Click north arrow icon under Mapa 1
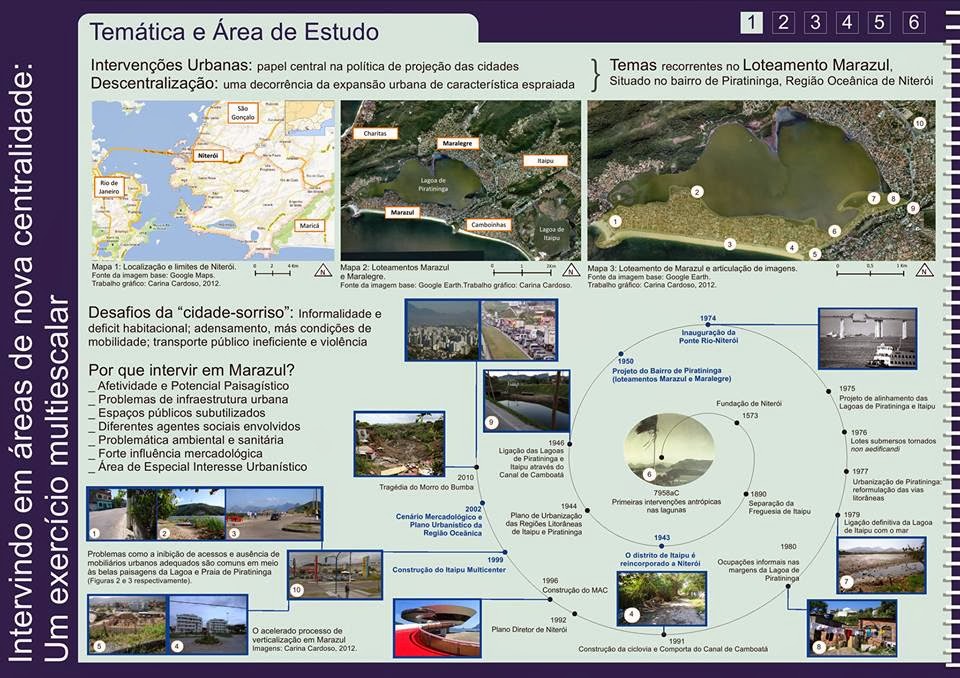 tap(323, 270)
